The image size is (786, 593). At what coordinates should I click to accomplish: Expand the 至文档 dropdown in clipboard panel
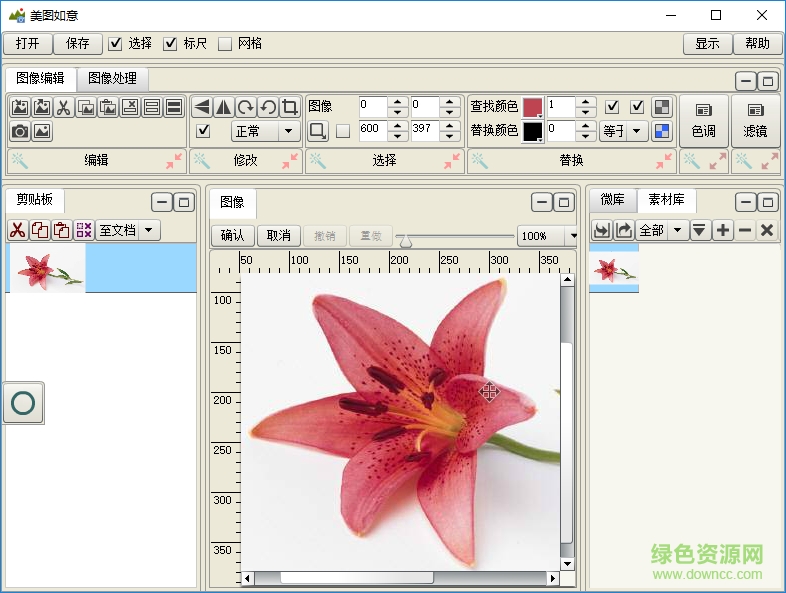coord(149,230)
